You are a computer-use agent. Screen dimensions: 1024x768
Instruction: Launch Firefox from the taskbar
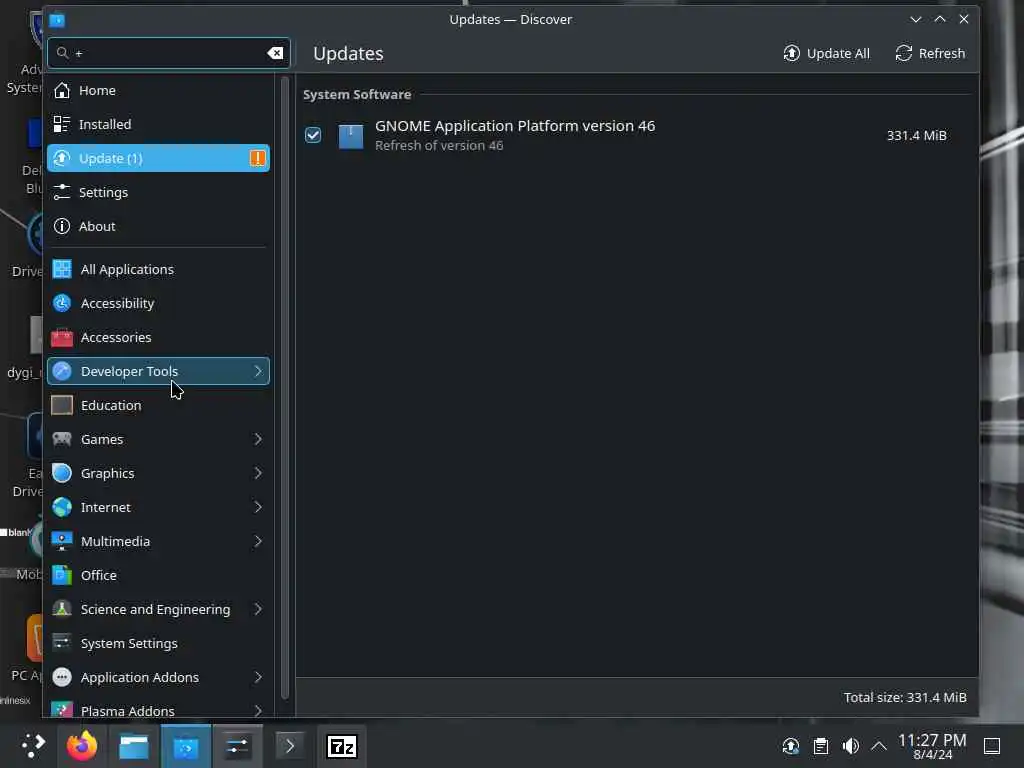click(x=82, y=746)
